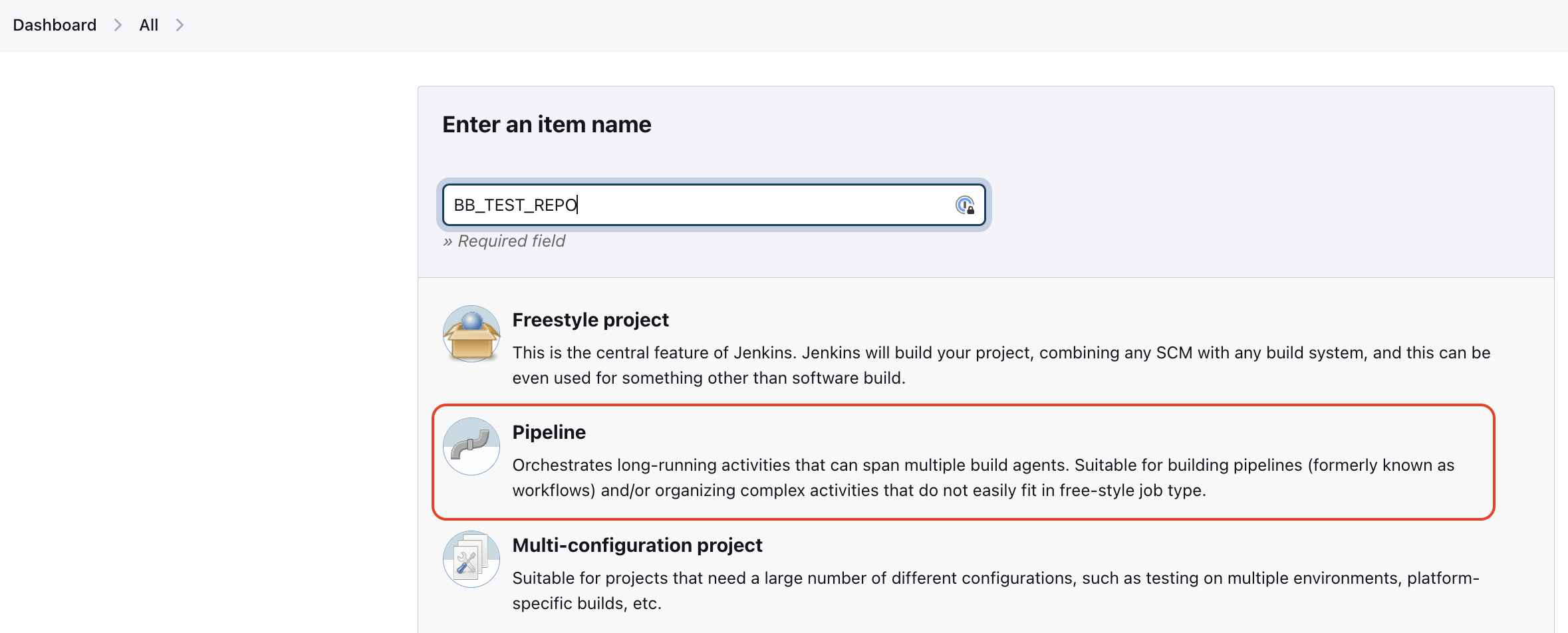
Task: Click the highlighted Pipeline option icon
Action: (471, 446)
